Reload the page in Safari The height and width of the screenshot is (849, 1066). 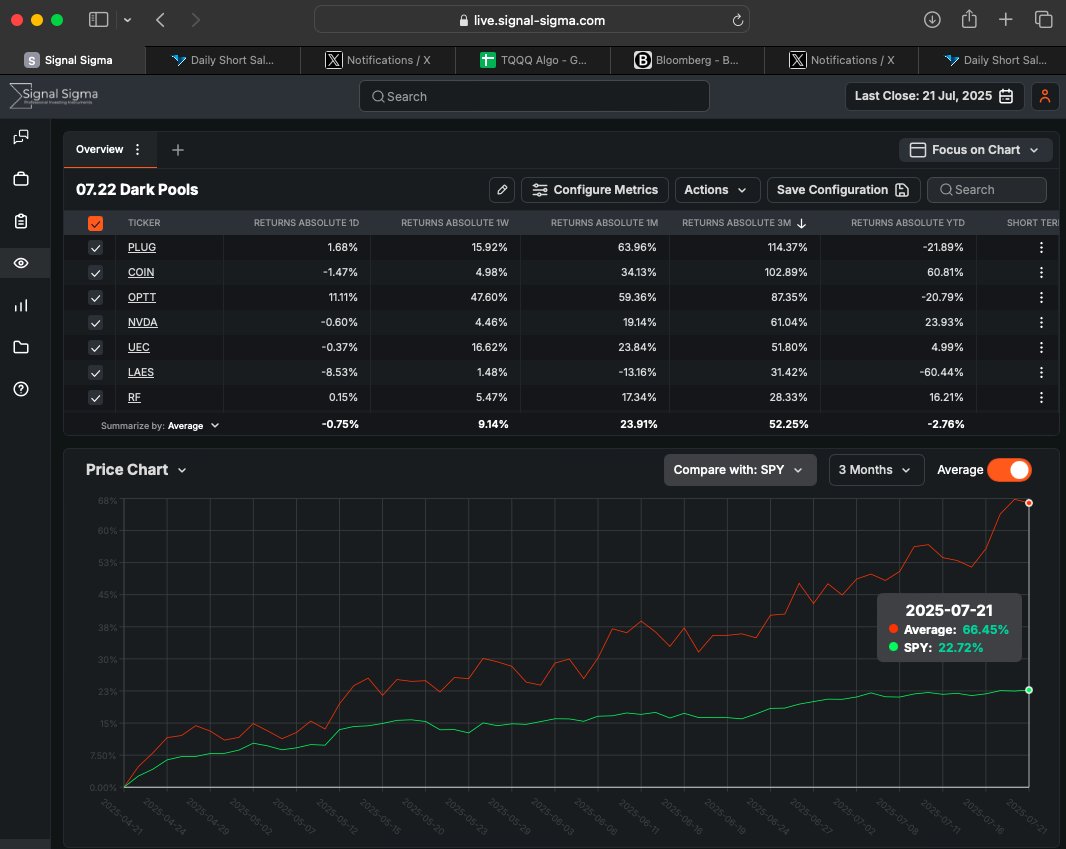(x=738, y=20)
